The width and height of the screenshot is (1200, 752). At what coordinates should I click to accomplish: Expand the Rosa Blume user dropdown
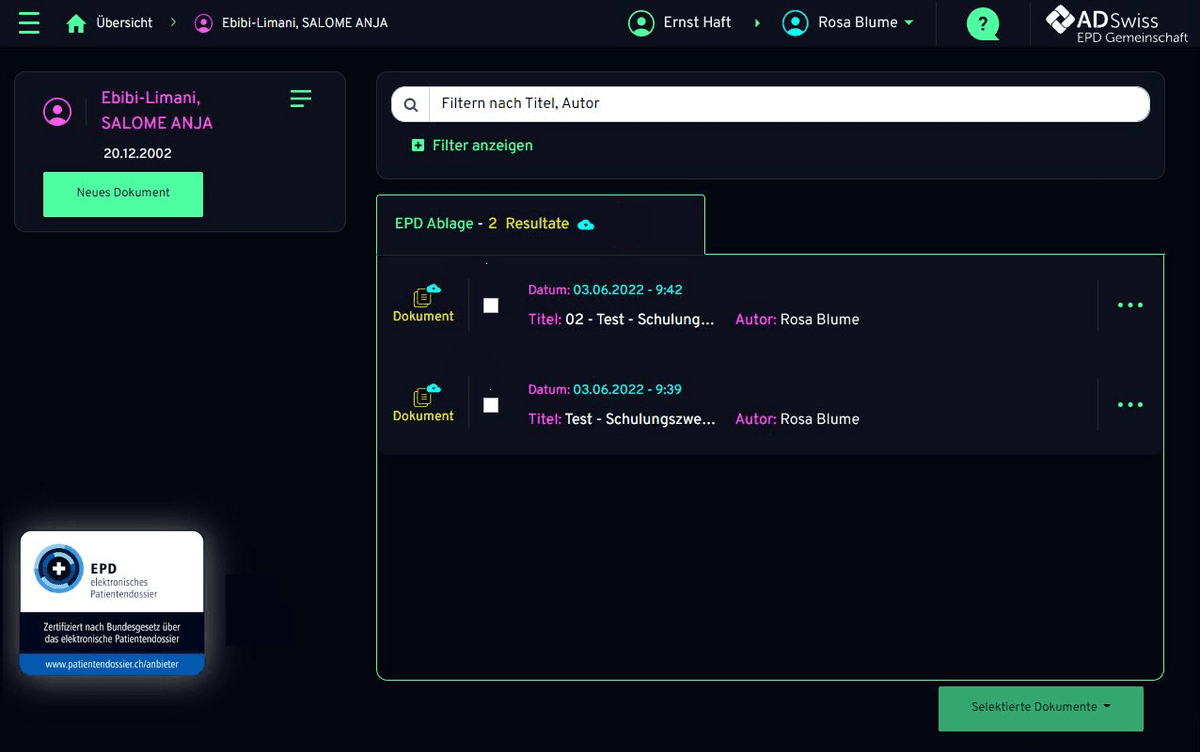pyautogui.click(x=908, y=23)
